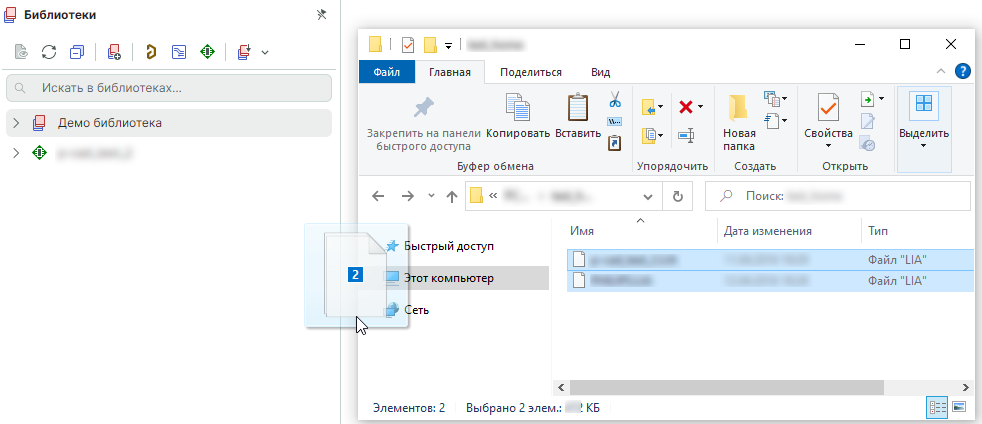Click the folder icon in Explorer title bar
982x424 pixels.
(375, 44)
